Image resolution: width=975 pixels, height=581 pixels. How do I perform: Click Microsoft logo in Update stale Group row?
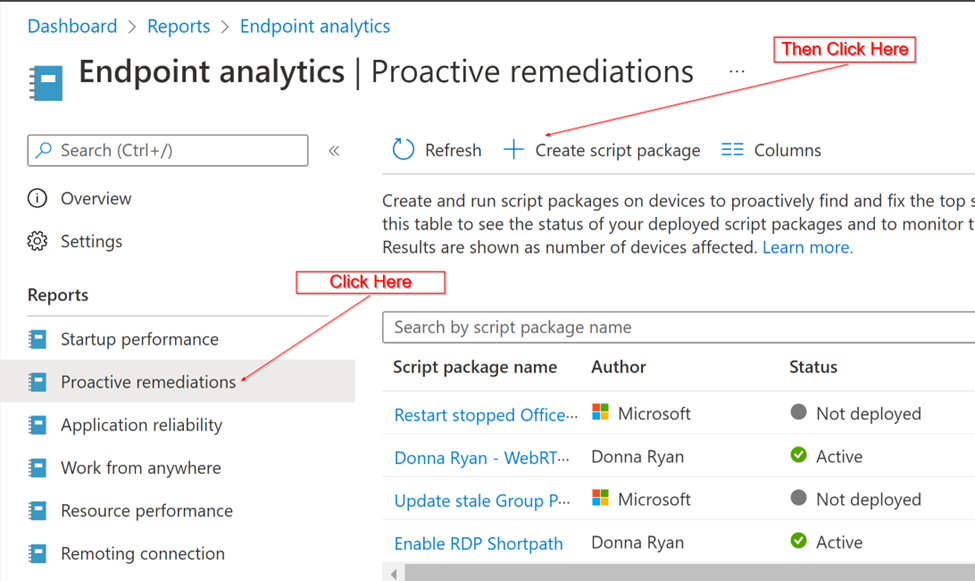pos(600,498)
